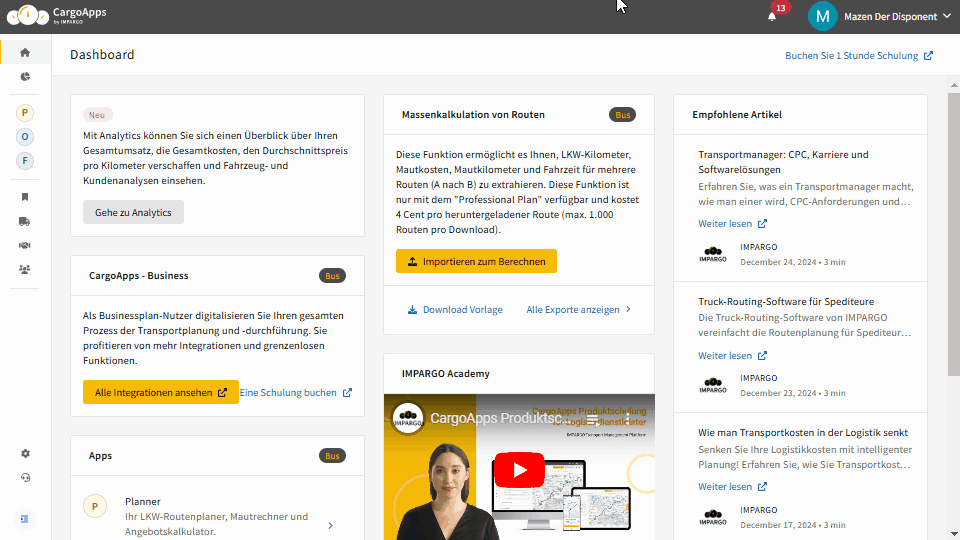Viewport: 960px width, 540px height.
Task: Open the Analytics pie chart sidebar icon
Action: (24, 77)
